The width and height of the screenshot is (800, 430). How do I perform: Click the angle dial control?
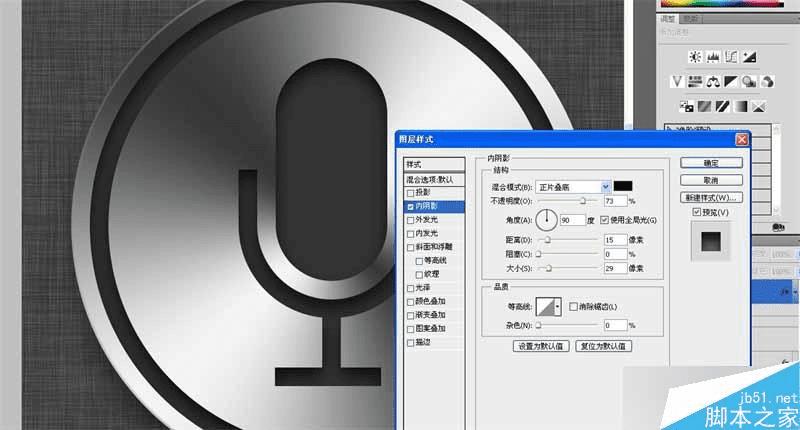coord(546,220)
